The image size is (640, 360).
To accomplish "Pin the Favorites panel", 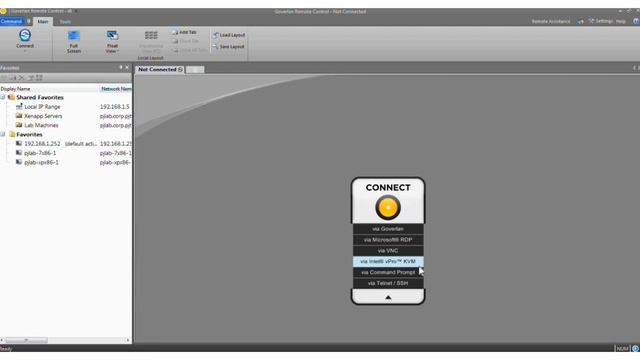I will click(x=121, y=67).
